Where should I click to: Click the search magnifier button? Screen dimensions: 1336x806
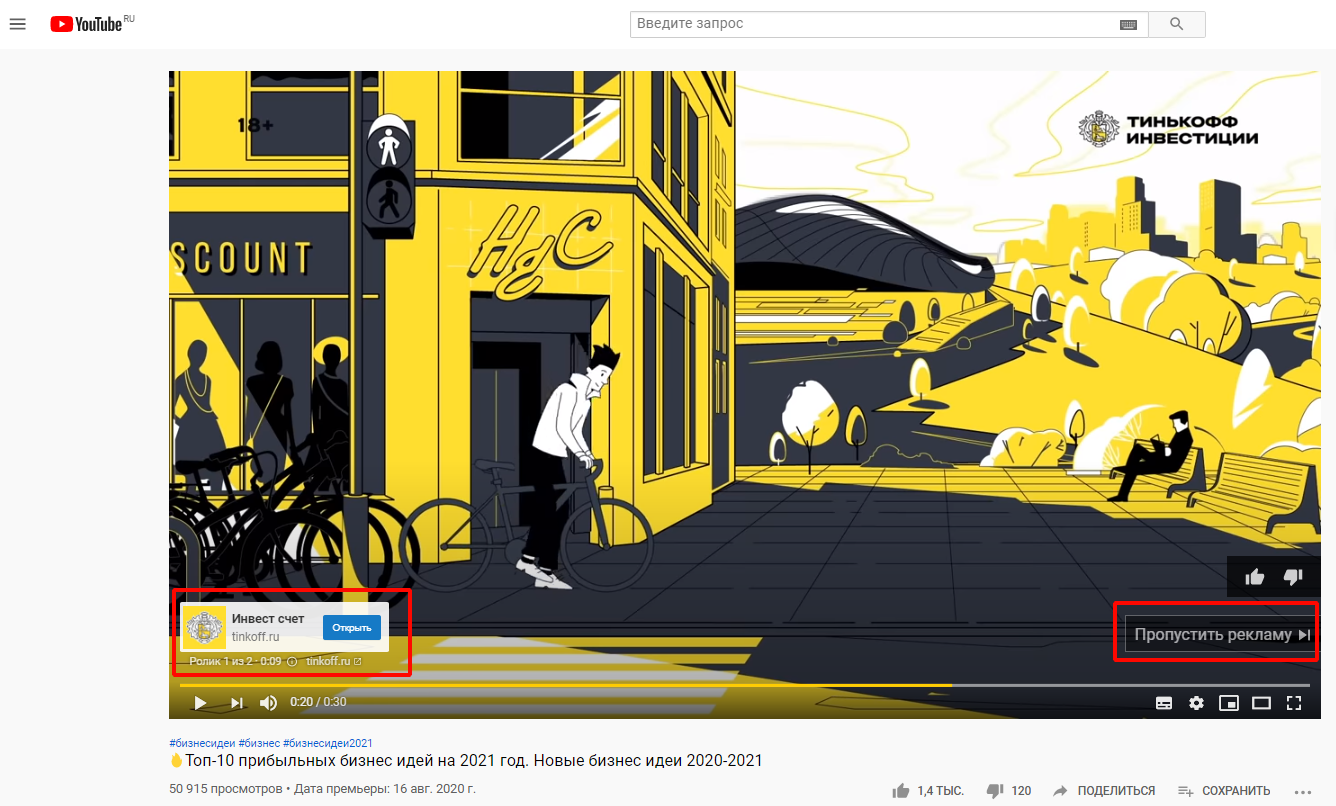tap(1176, 24)
